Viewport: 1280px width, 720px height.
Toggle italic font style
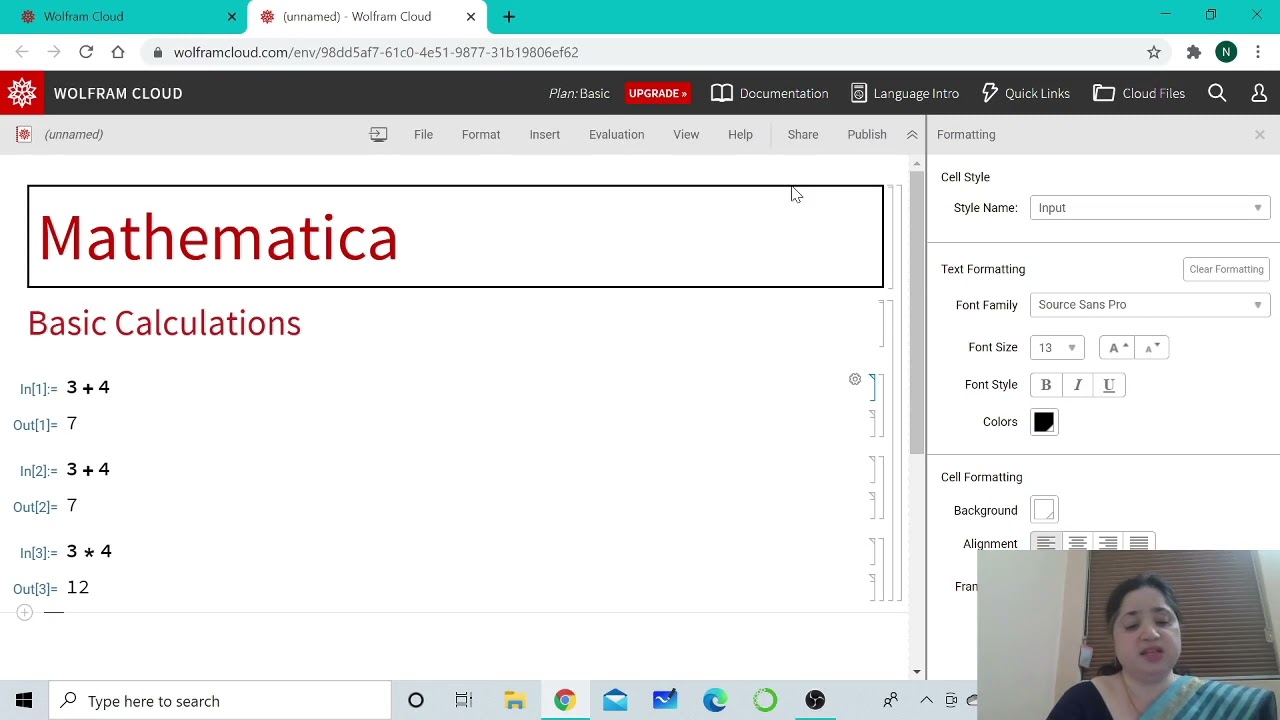(1077, 385)
